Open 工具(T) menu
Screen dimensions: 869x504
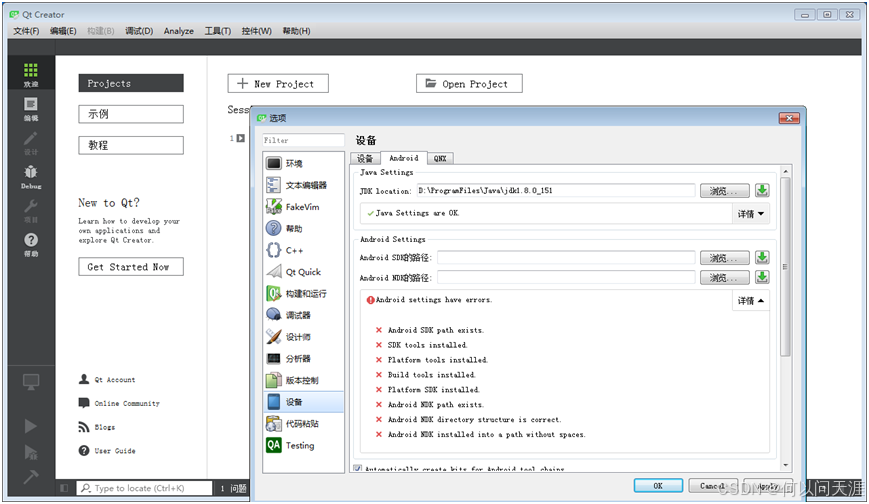pyautogui.click(x=218, y=31)
